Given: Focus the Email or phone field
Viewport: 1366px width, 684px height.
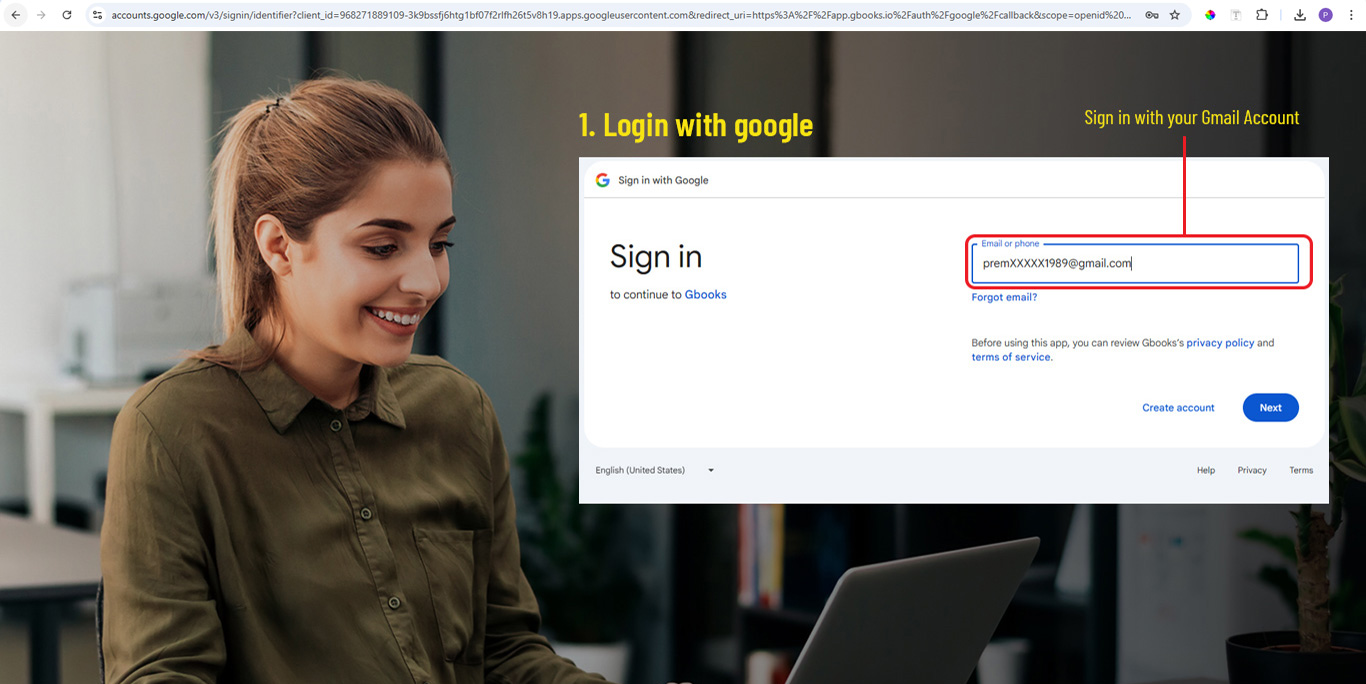Looking at the screenshot, I should pos(1135,264).
